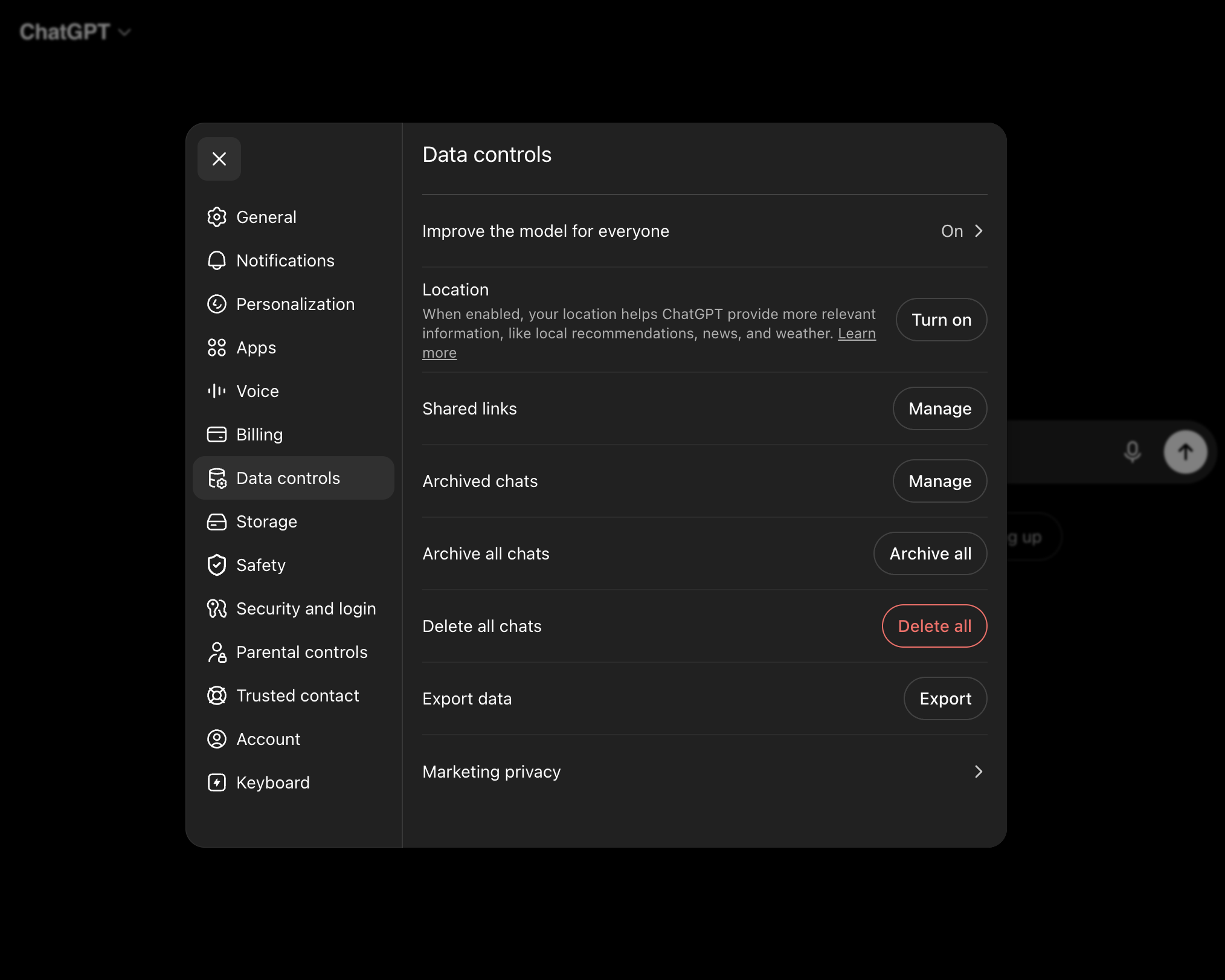Click the Archive all button

pos(930,553)
